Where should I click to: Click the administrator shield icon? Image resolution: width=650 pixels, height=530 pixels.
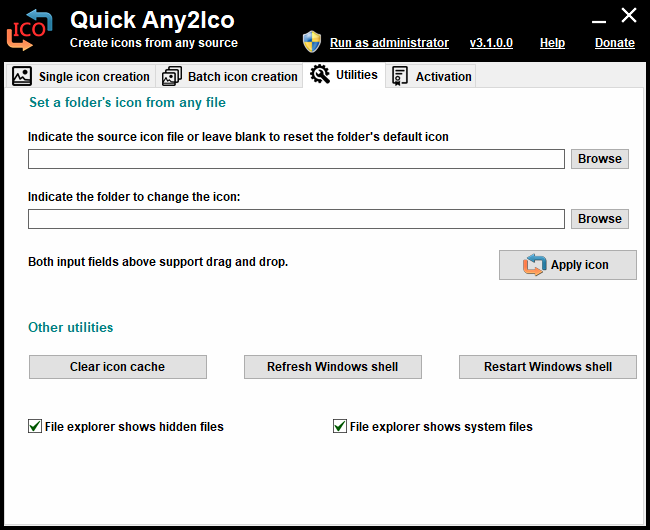pyautogui.click(x=312, y=42)
